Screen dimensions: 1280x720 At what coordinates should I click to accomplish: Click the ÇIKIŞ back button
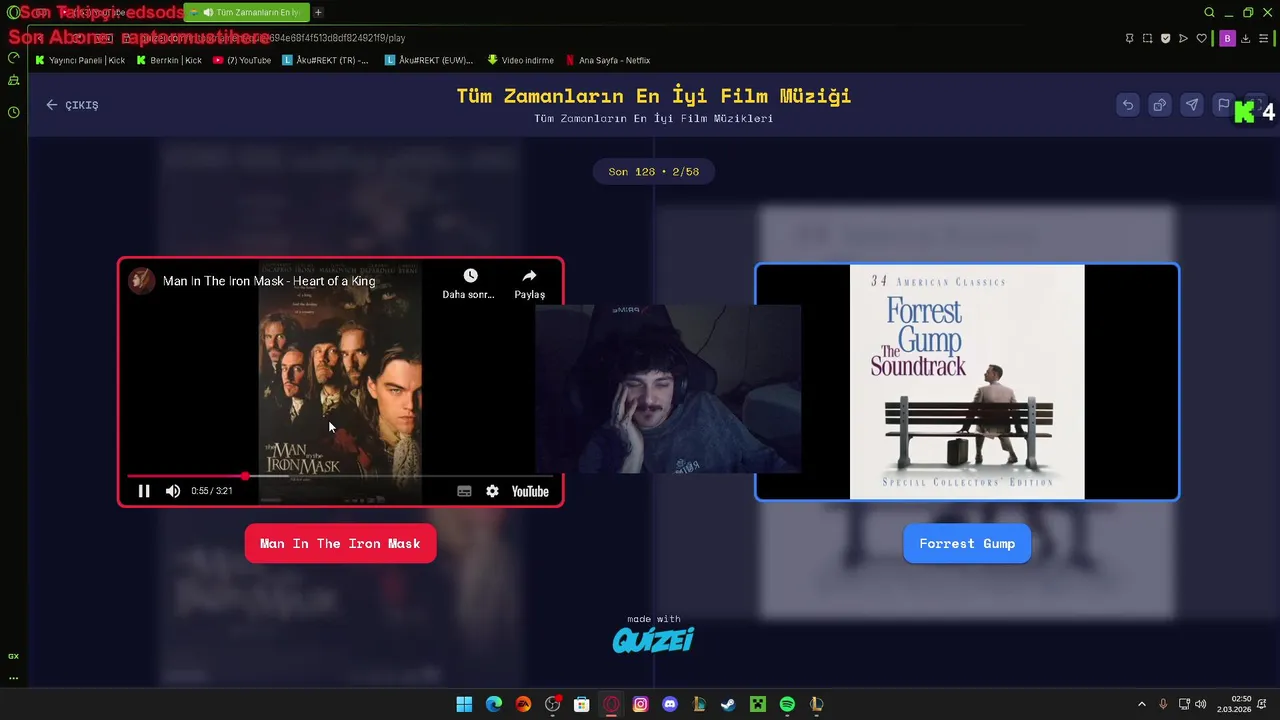point(72,105)
